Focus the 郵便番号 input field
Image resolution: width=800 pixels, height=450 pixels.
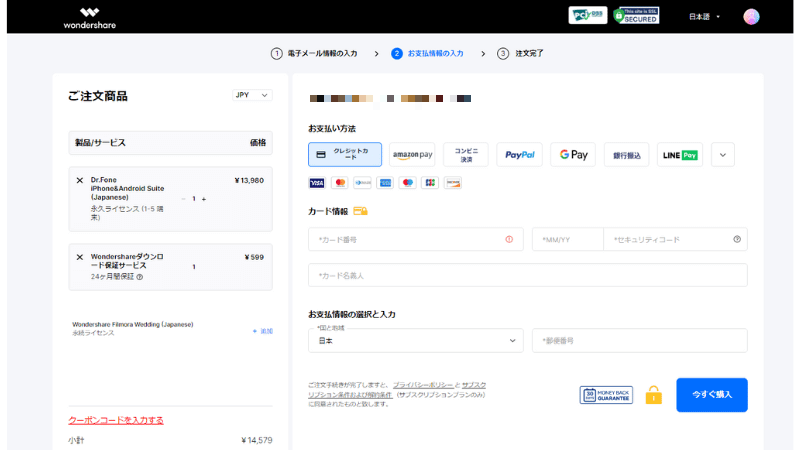(x=639, y=340)
